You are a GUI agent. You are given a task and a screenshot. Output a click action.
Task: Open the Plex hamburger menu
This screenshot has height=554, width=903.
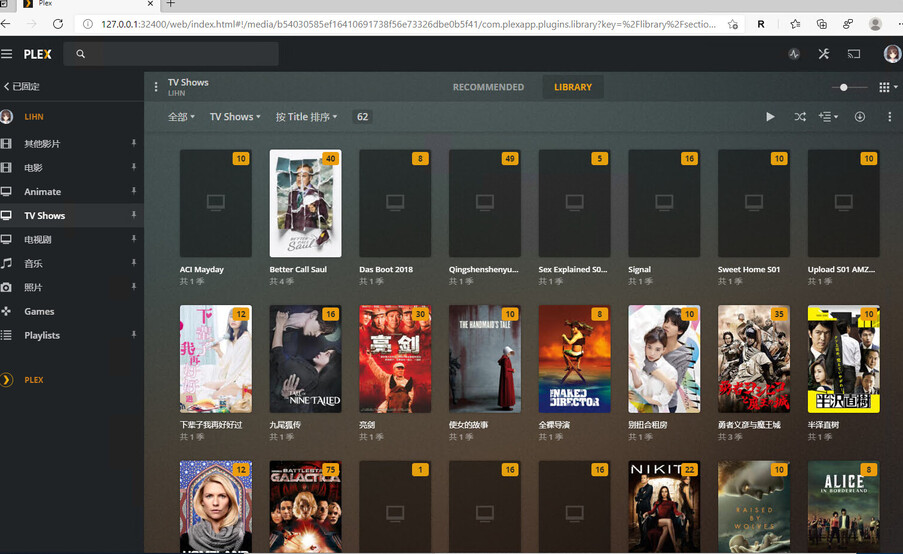(6, 54)
